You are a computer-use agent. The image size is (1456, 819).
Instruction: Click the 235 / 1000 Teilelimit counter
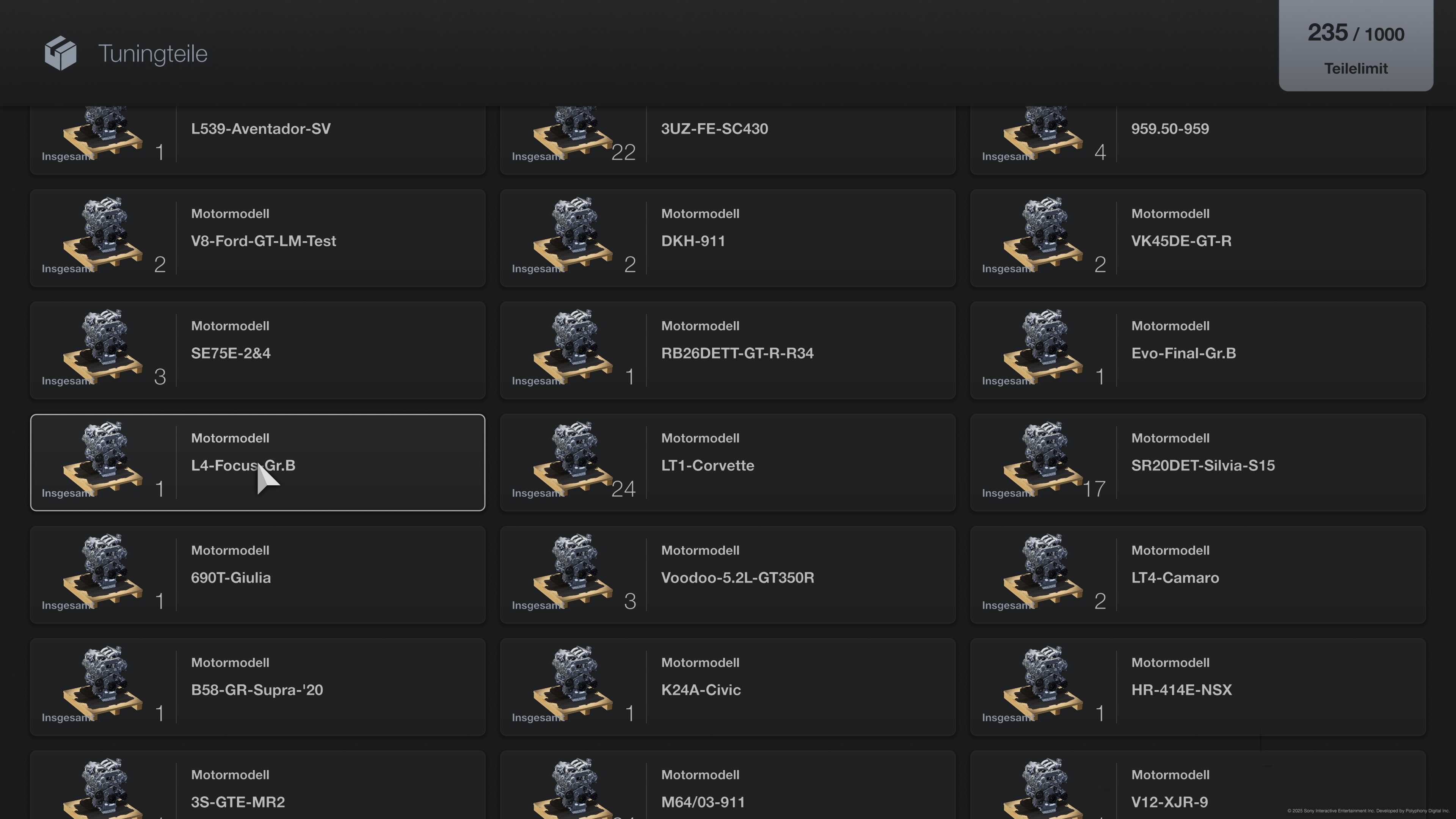click(1356, 46)
